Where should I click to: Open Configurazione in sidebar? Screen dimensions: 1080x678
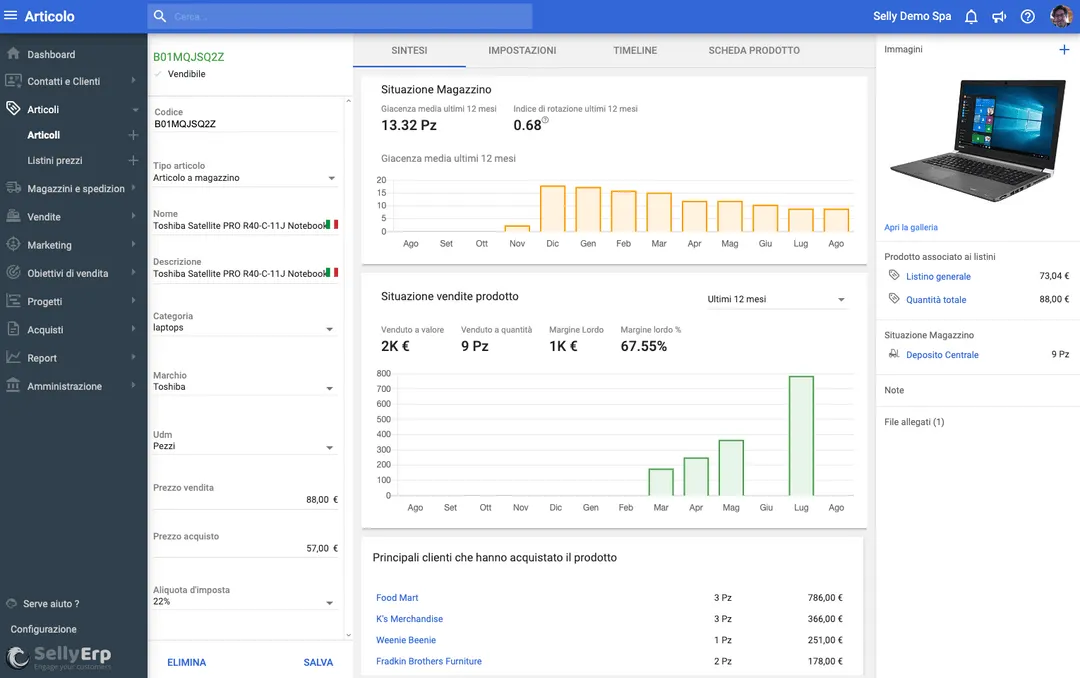click(43, 629)
